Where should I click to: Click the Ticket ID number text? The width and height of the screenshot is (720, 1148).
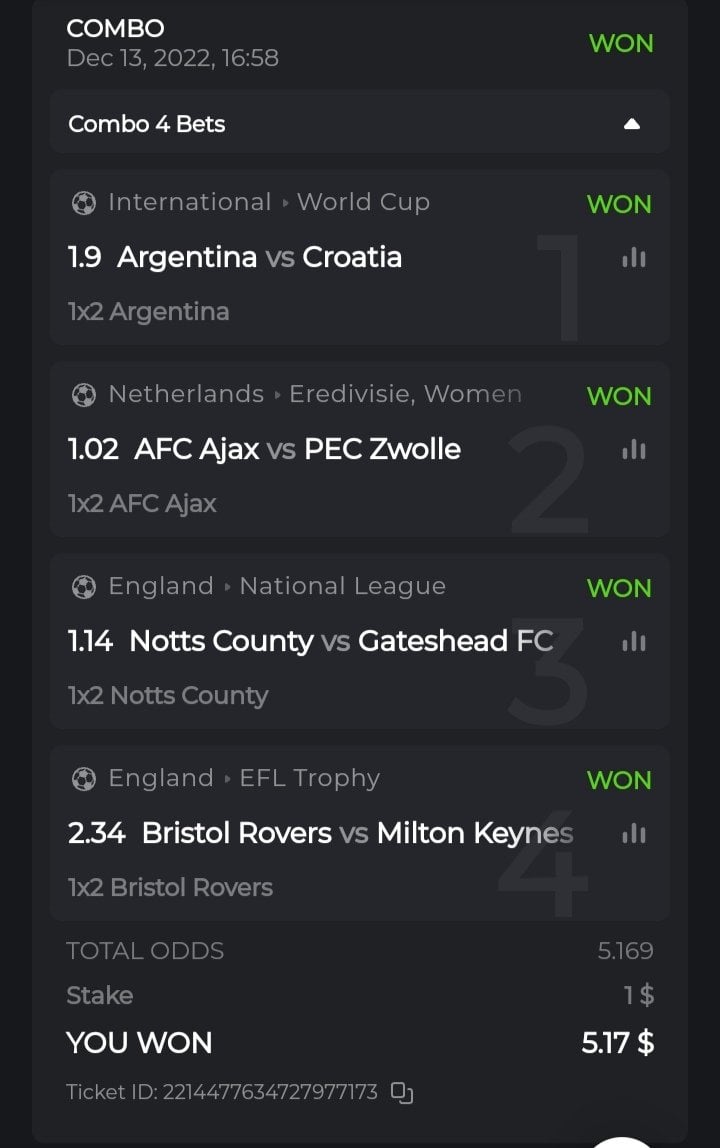268,1092
